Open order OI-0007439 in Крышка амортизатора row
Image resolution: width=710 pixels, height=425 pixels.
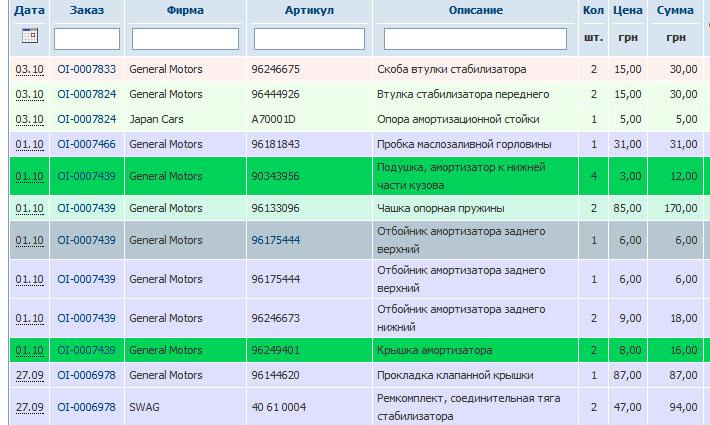click(86, 350)
